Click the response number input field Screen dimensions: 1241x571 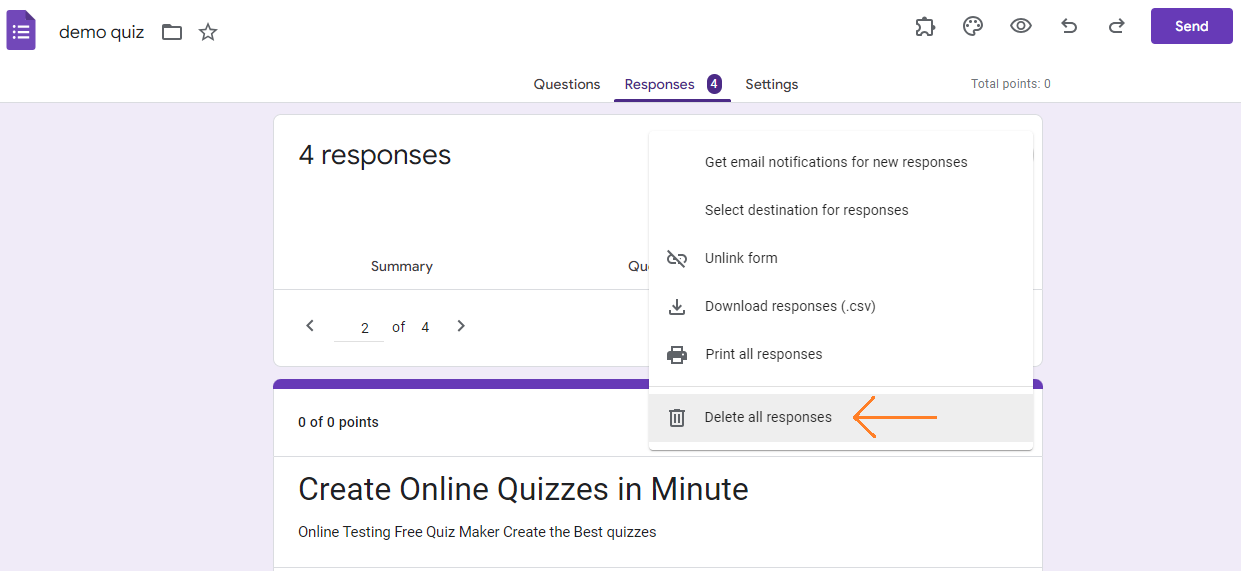click(x=360, y=328)
